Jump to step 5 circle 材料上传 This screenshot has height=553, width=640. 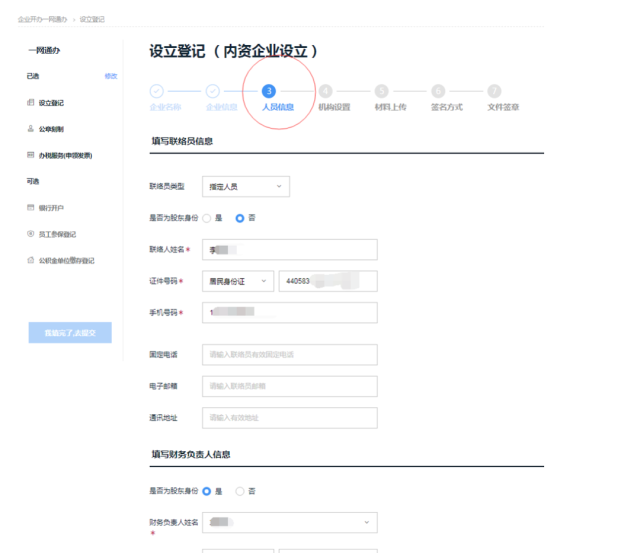coord(382,91)
